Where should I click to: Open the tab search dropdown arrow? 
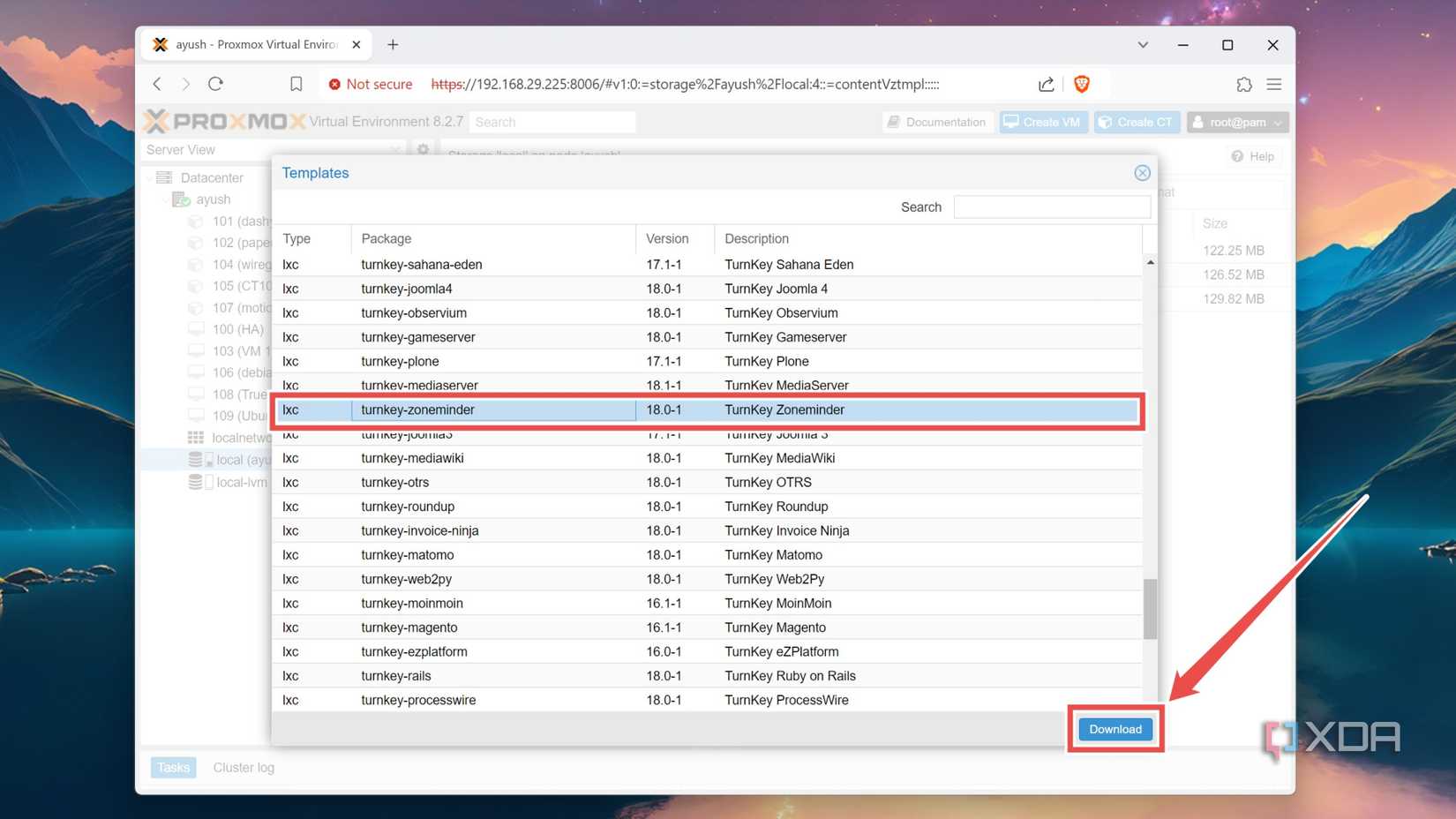1143,44
